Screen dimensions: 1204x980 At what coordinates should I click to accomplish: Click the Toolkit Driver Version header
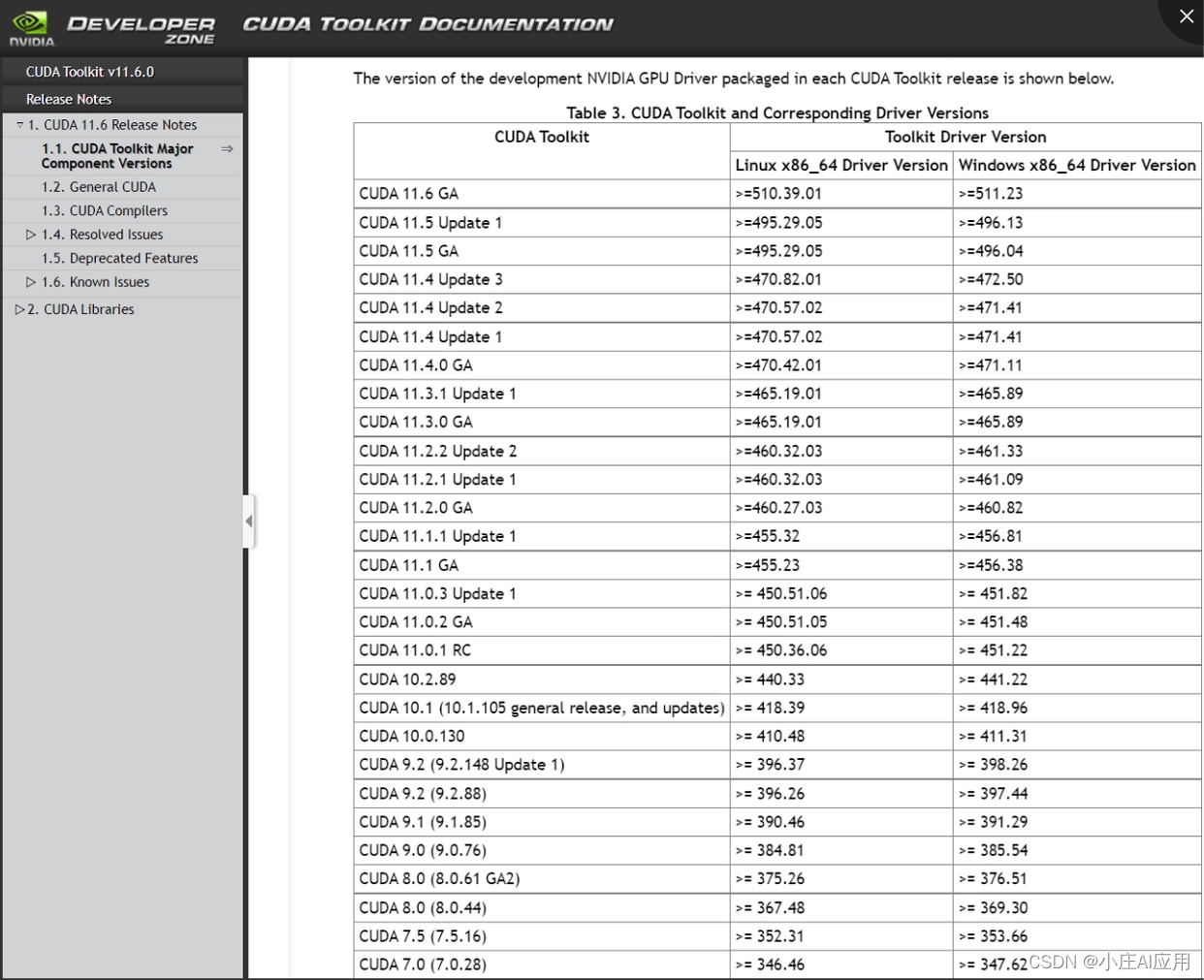(x=966, y=137)
